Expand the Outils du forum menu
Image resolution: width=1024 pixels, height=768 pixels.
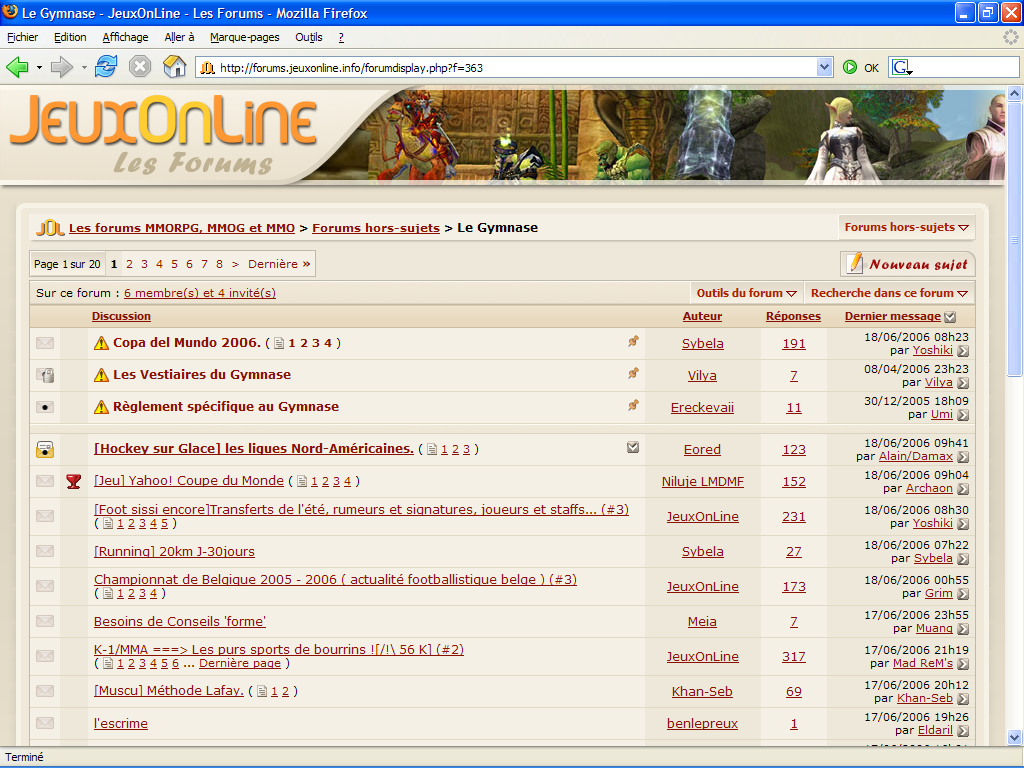pos(746,293)
